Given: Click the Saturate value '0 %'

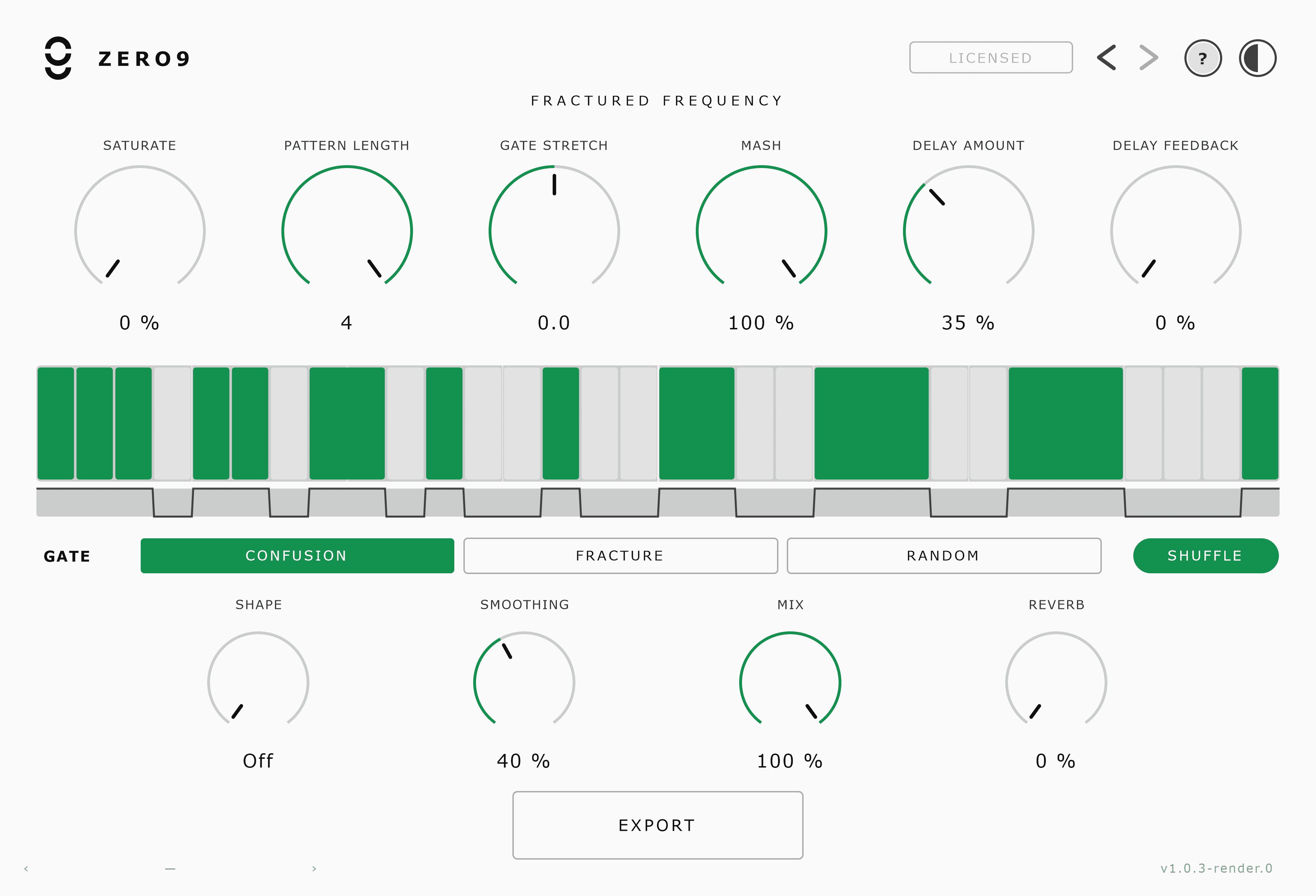Looking at the screenshot, I should (139, 323).
